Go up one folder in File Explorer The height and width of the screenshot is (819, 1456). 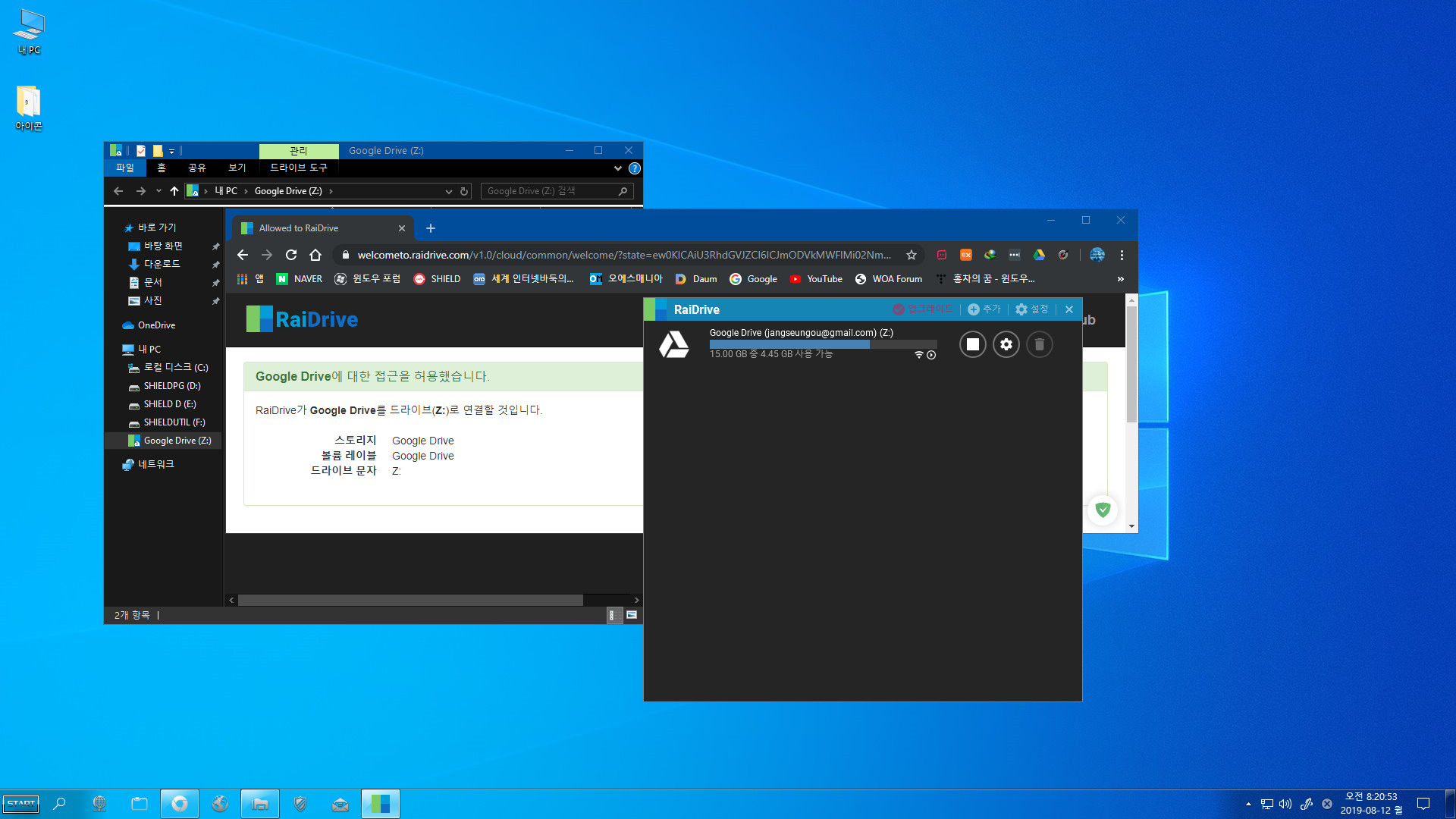coord(174,191)
